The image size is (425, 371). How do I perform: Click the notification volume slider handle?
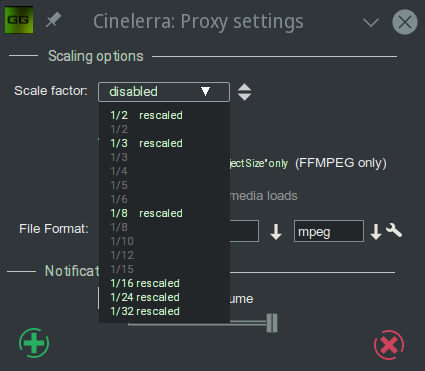(272, 323)
